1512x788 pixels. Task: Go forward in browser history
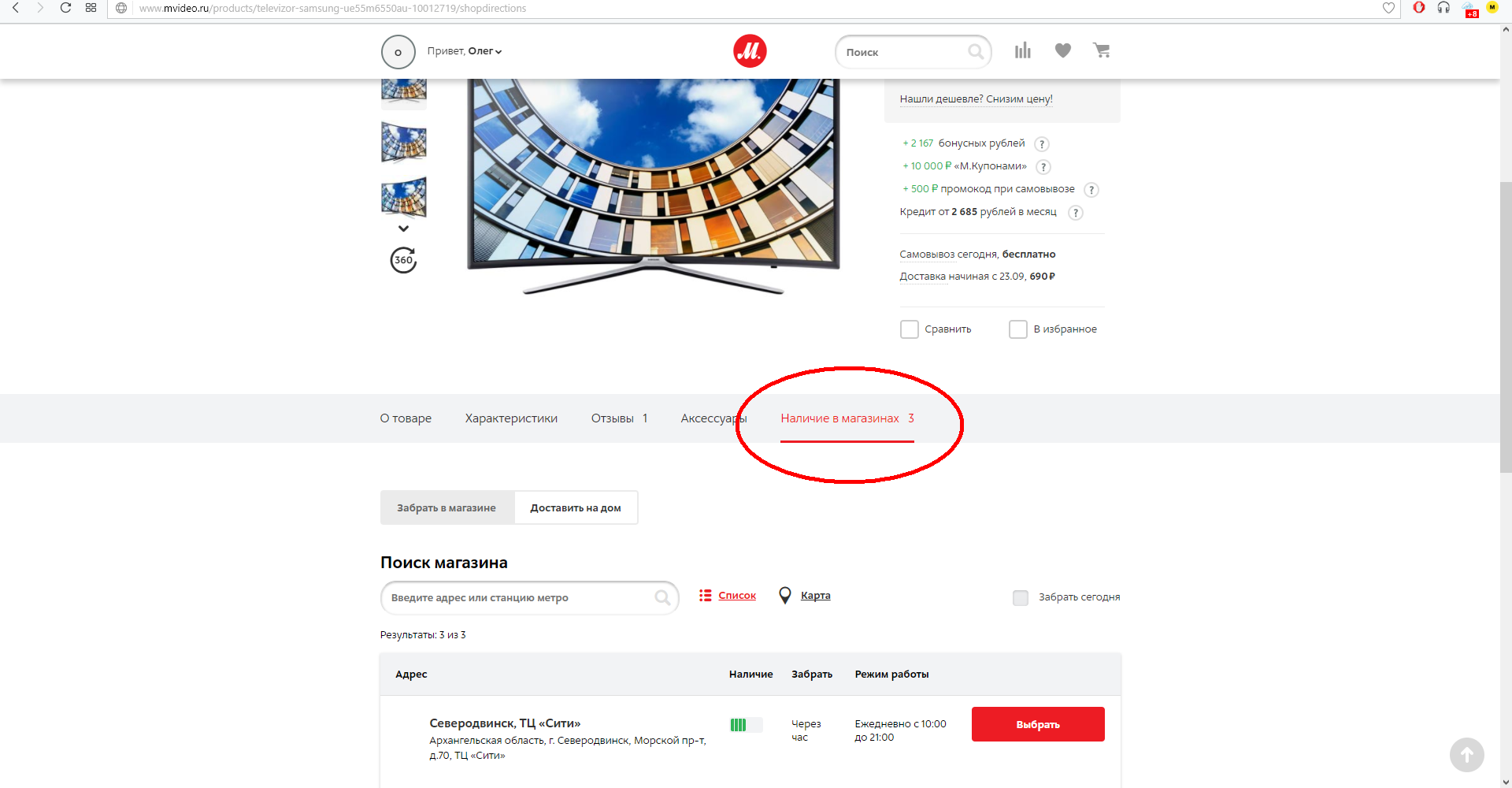tap(40, 8)
